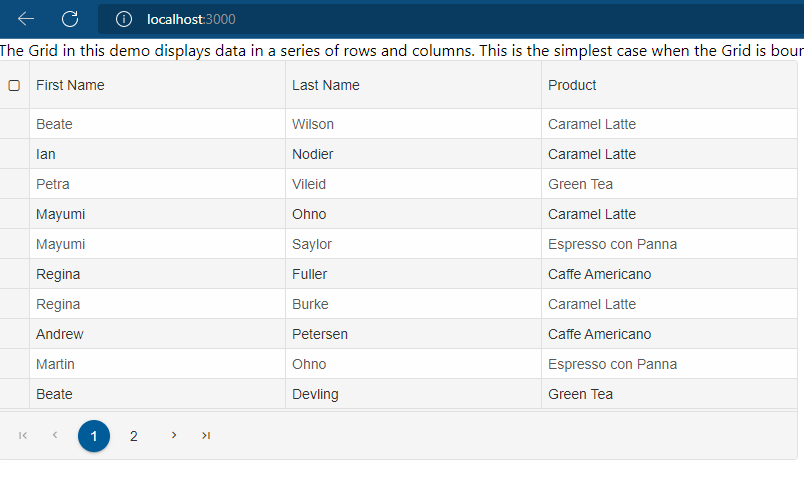Screen dimensions: 804x482
Task: Go to previous page in pager
Action: (x=55, y=435)
